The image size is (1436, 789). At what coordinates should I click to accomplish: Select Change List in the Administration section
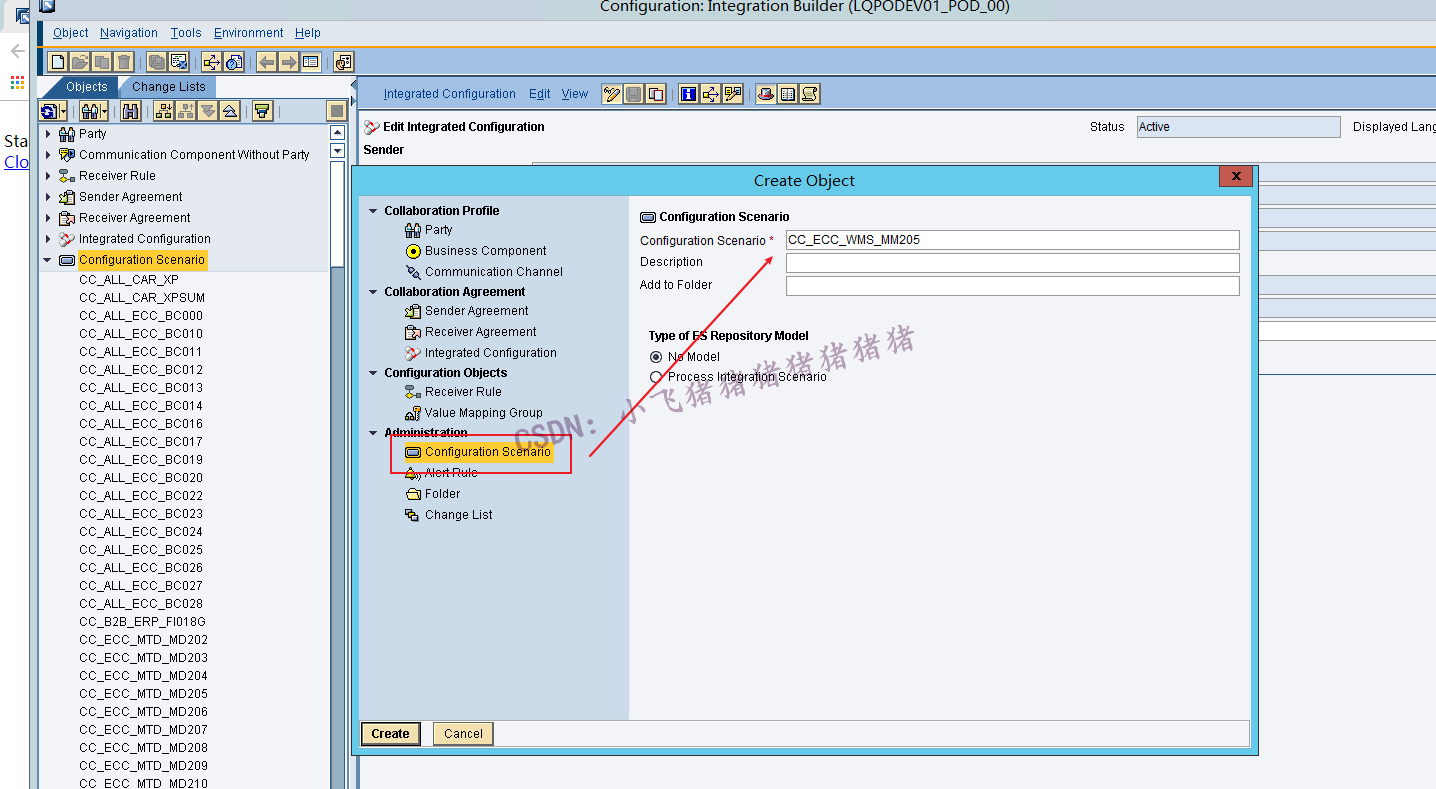pyautogui.click(x=449, y=515)
